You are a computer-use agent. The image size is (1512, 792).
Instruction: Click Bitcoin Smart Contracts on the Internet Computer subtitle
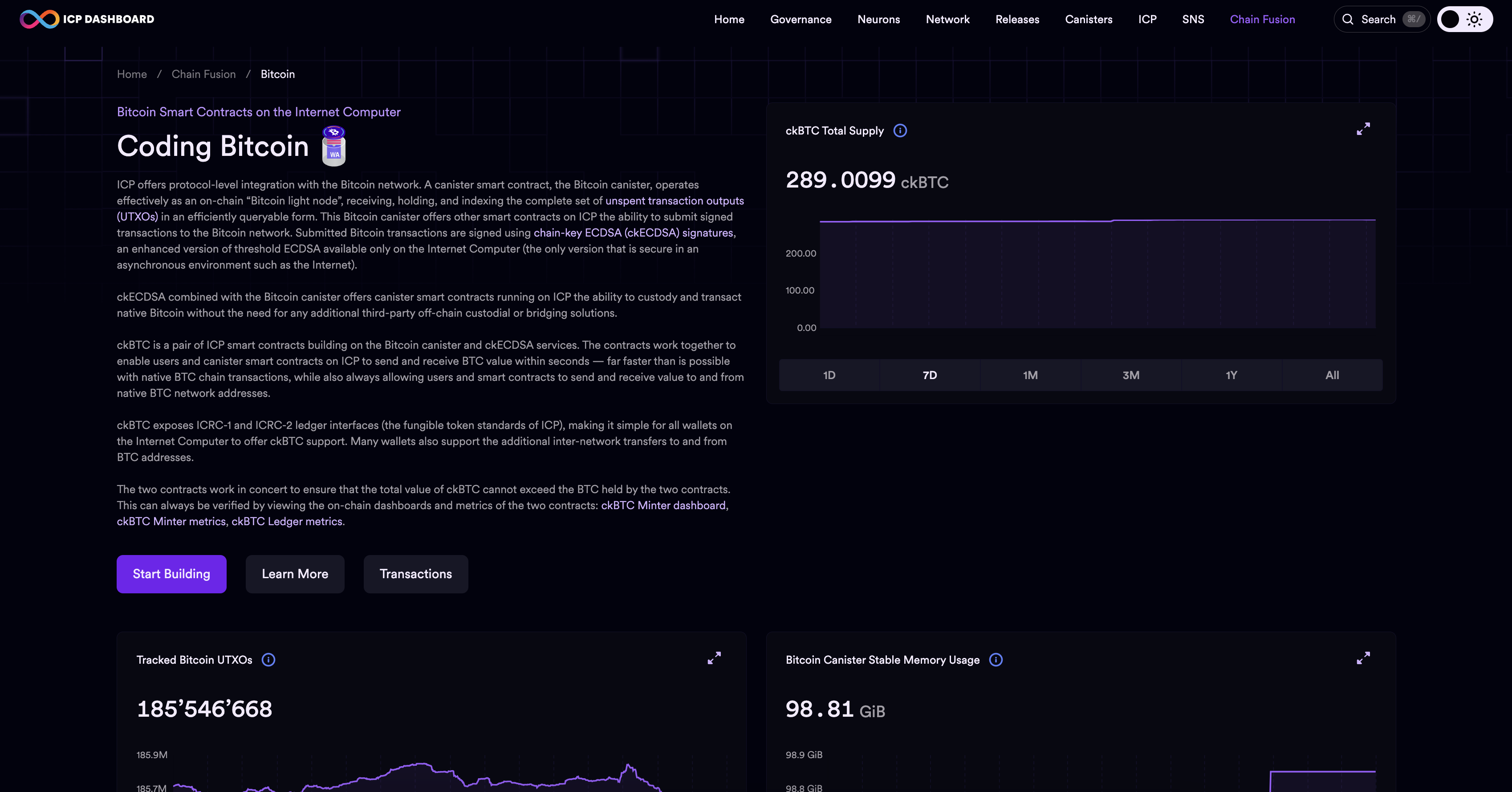click(x=258, y=112)
